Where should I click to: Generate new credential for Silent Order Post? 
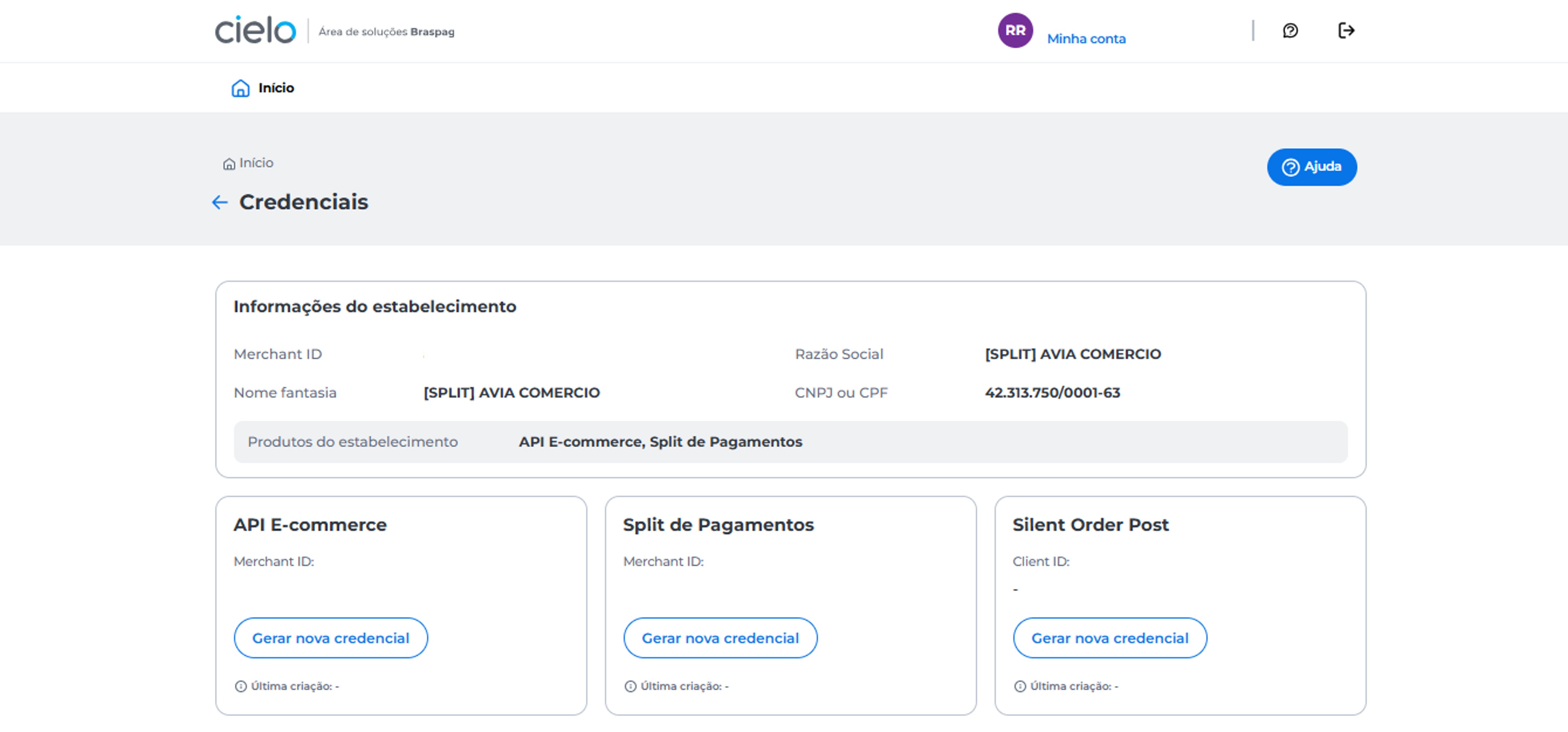tap(1109, 638)
